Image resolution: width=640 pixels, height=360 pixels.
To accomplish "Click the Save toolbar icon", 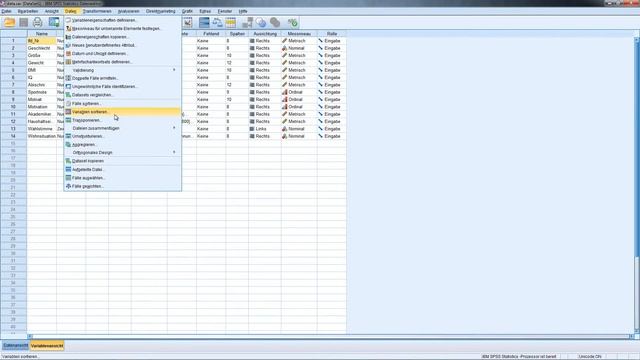I will click(24, 22).
